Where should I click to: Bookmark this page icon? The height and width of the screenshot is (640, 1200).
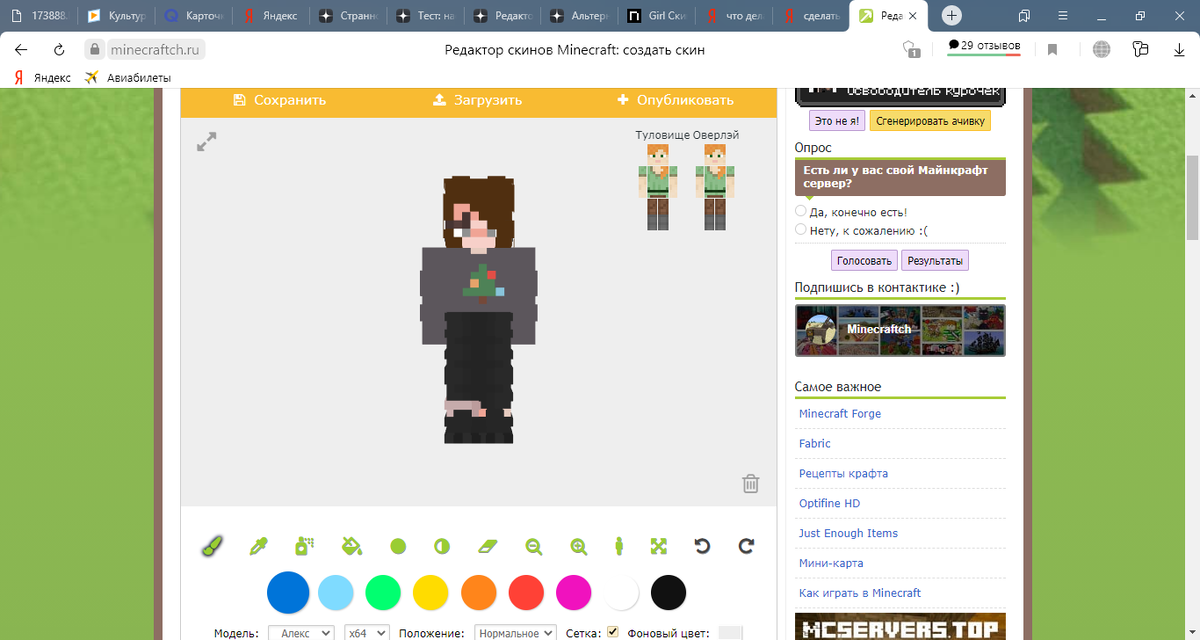coord(1053,49)
